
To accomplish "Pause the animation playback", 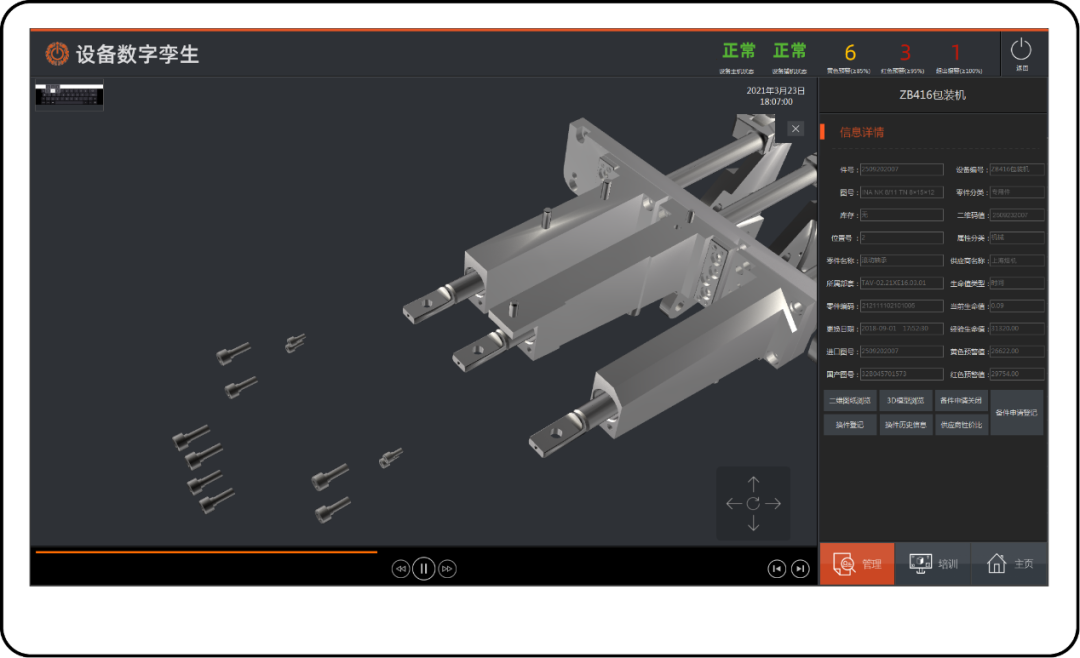I will click(424, 569).
